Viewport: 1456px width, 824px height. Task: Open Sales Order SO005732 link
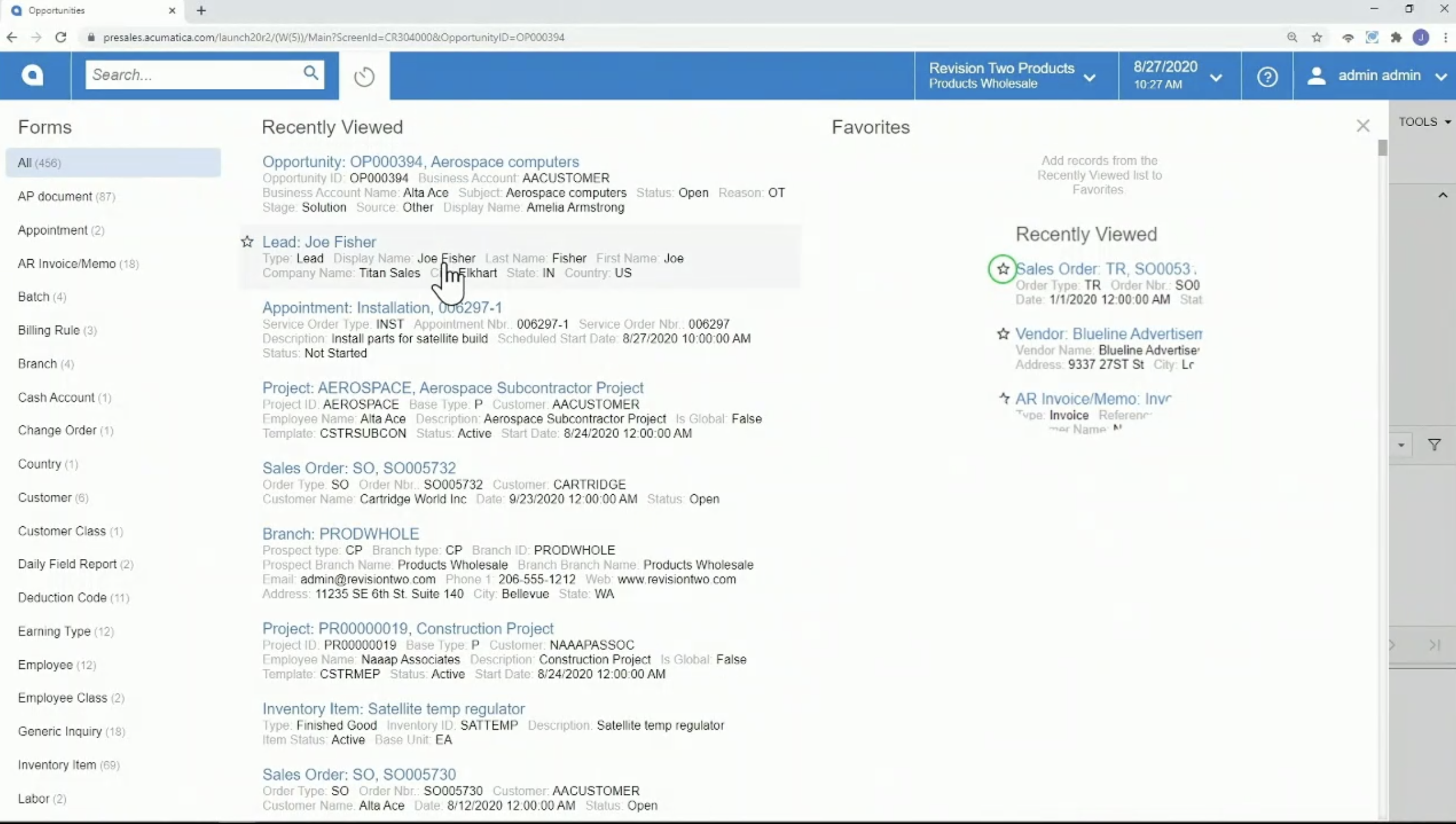click(359, 468)
